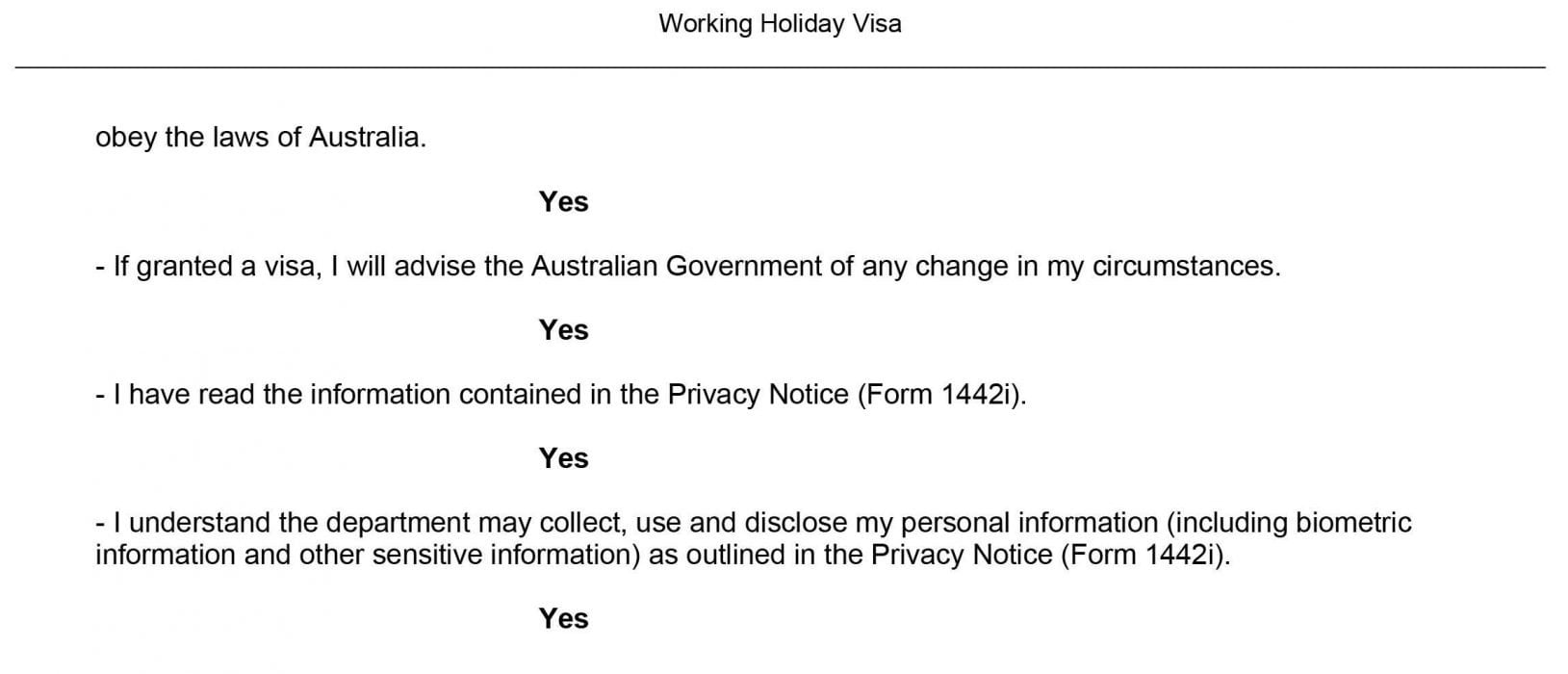This screenshot has width=1568, height=674.
Task: Click the 'information and other sensitive information' text
Action: point(368,555)
